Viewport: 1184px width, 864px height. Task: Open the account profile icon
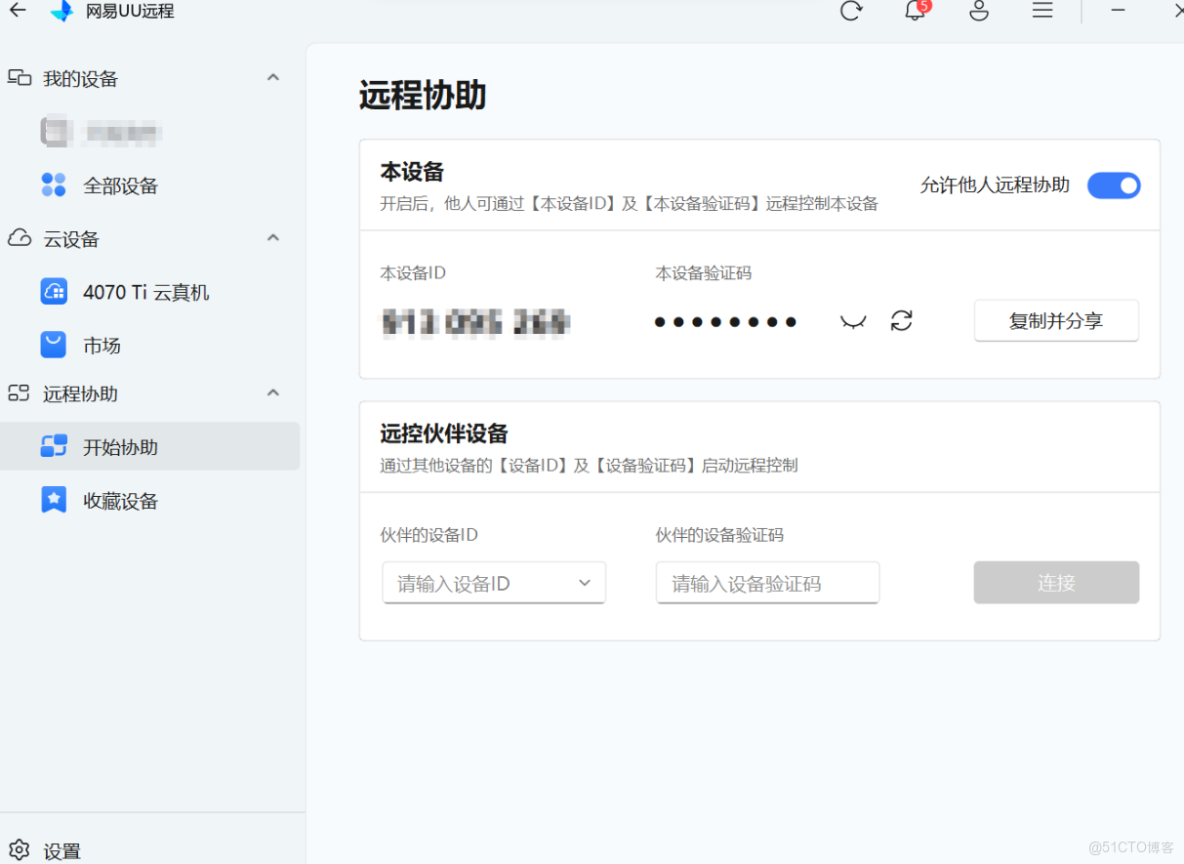[978, 12]
